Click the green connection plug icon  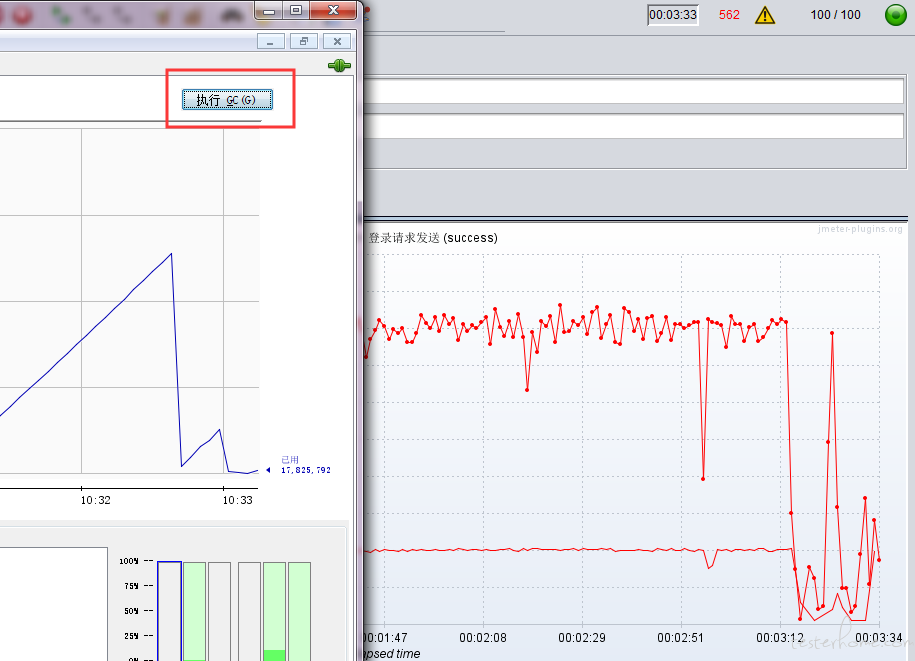pyautogui.click(x=339, y=66)
